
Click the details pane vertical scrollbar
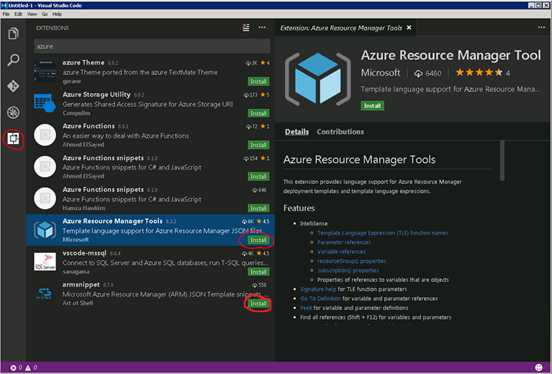coord(502,161)
